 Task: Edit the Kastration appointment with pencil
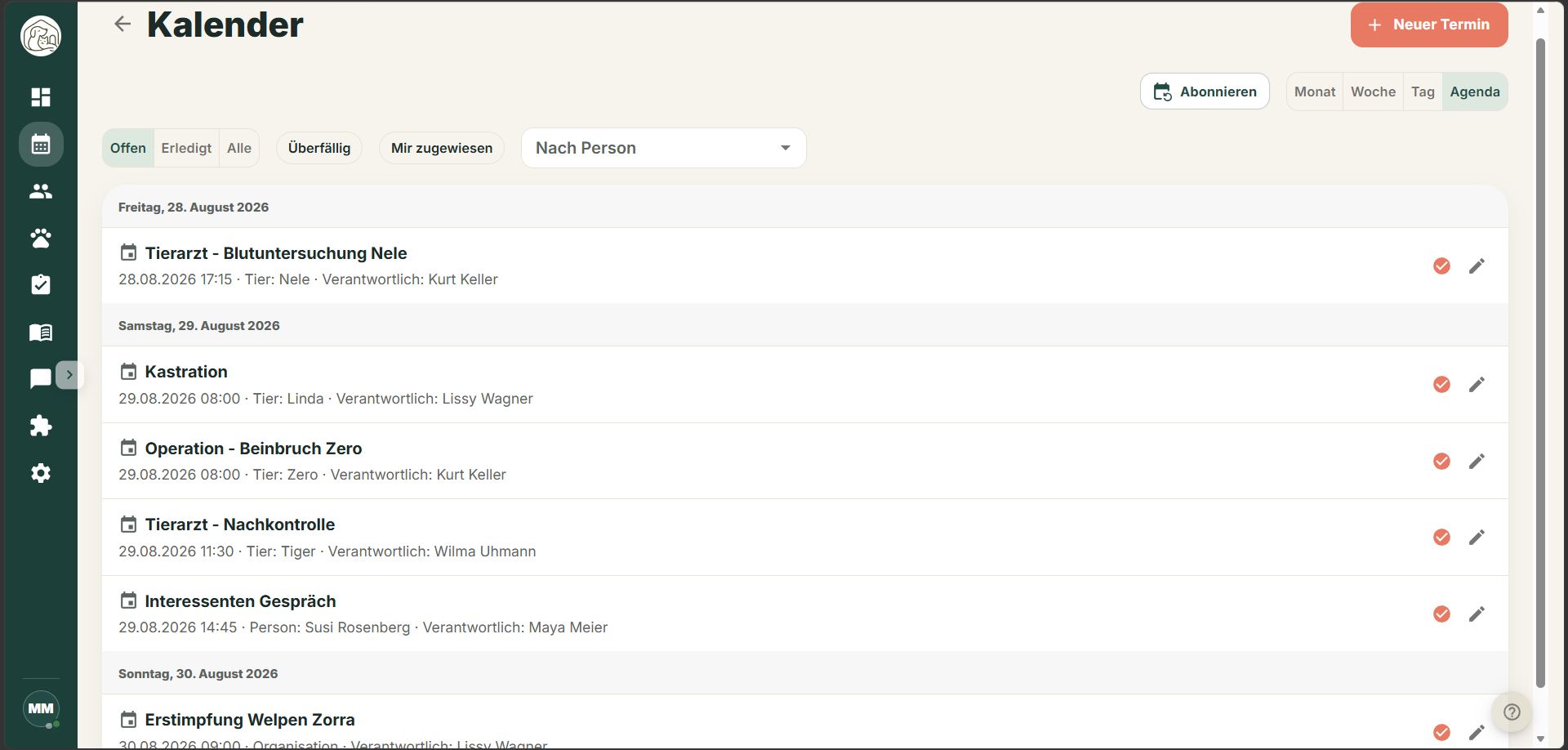coord(1477,384)
